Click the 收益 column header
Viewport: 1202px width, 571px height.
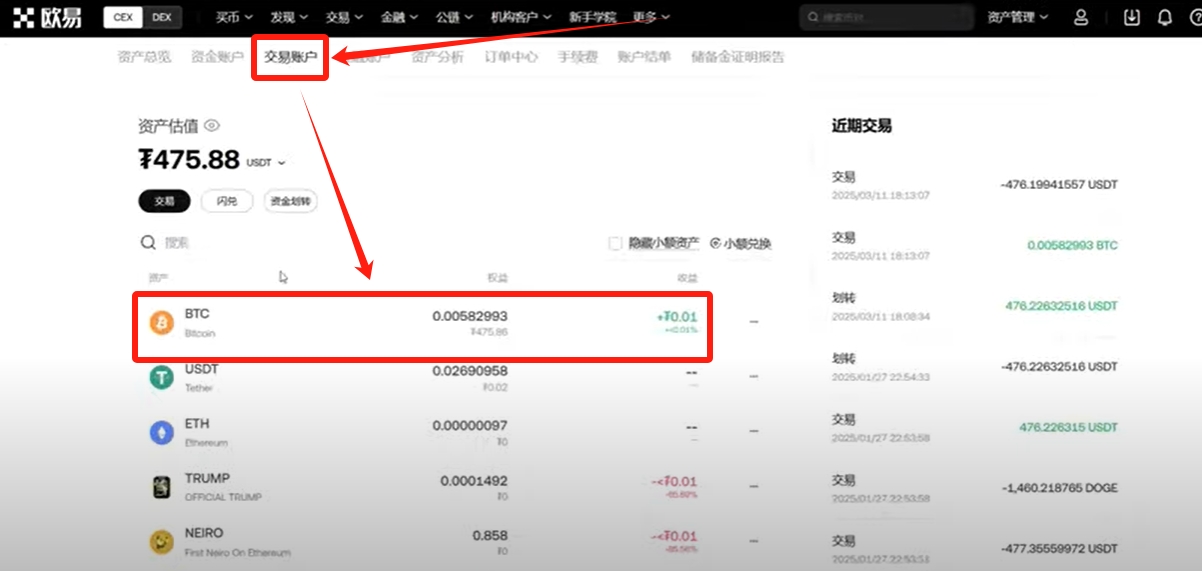click(686, 278)
